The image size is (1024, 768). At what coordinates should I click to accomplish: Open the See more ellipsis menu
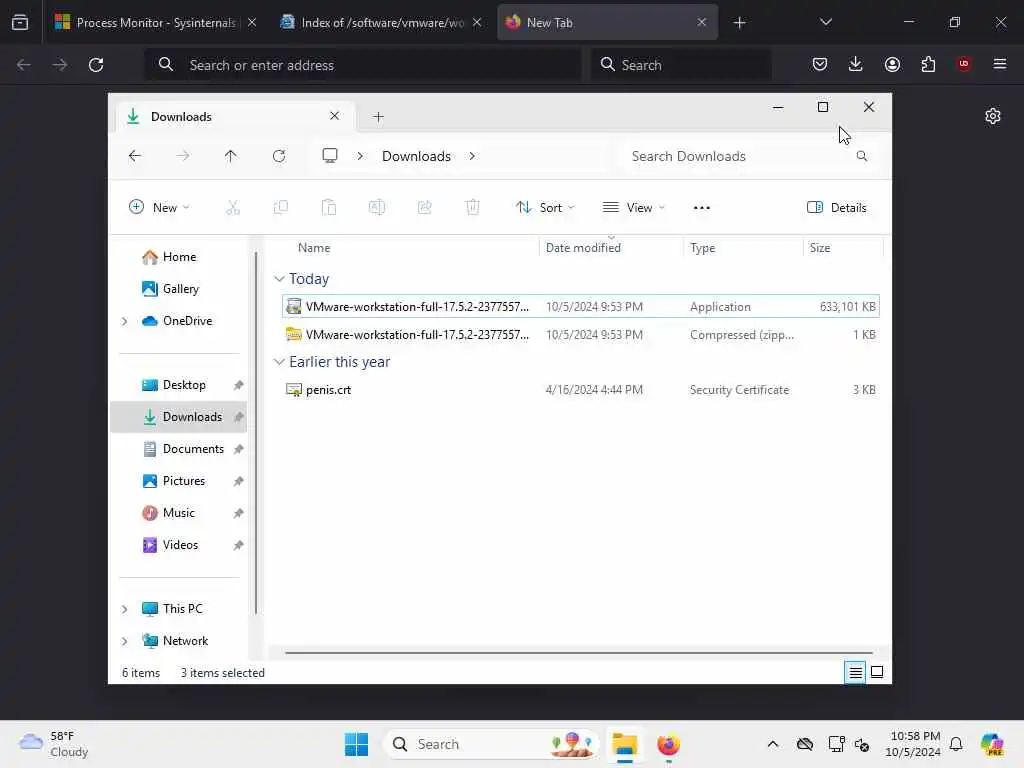tap(701, 208)
